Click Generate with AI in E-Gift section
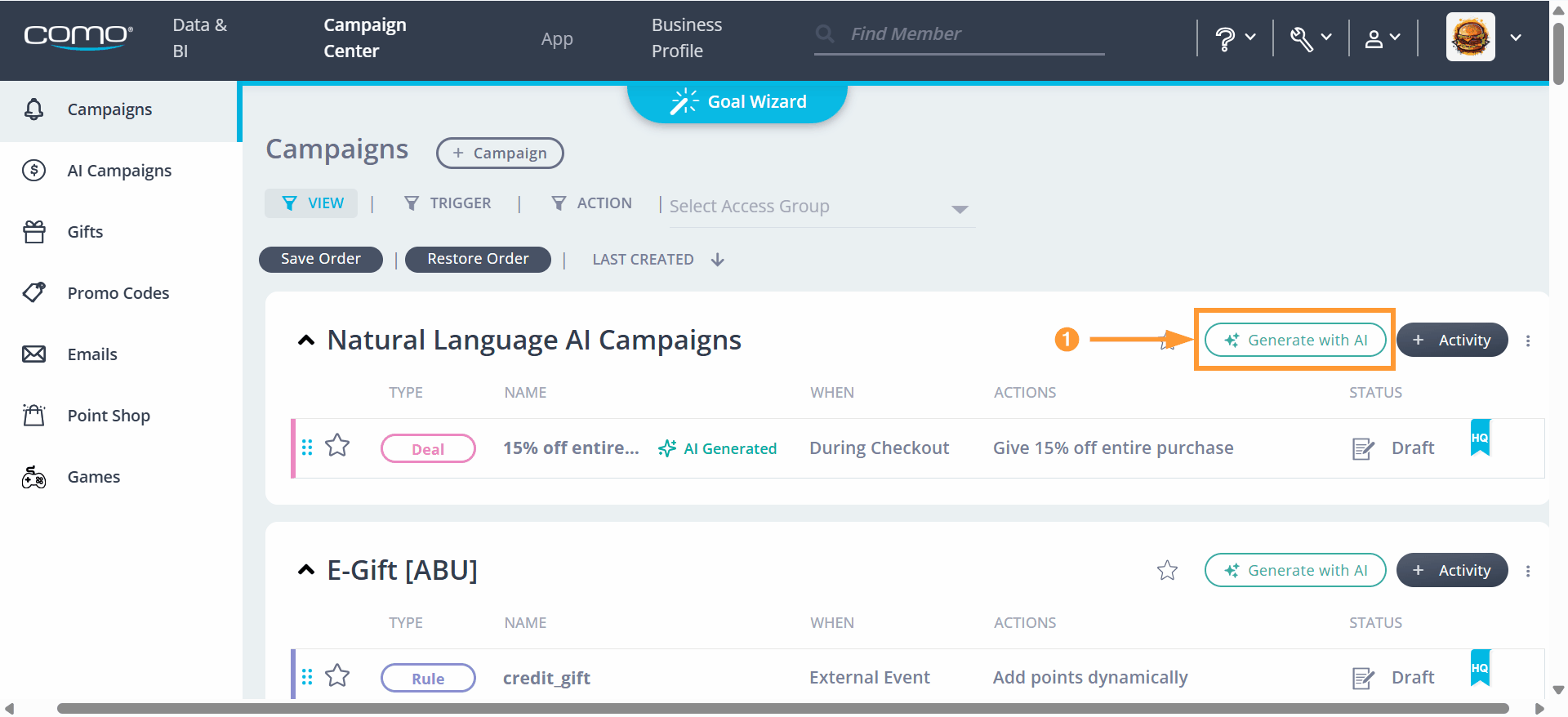1568x717 pixels. pos(1295,570)
